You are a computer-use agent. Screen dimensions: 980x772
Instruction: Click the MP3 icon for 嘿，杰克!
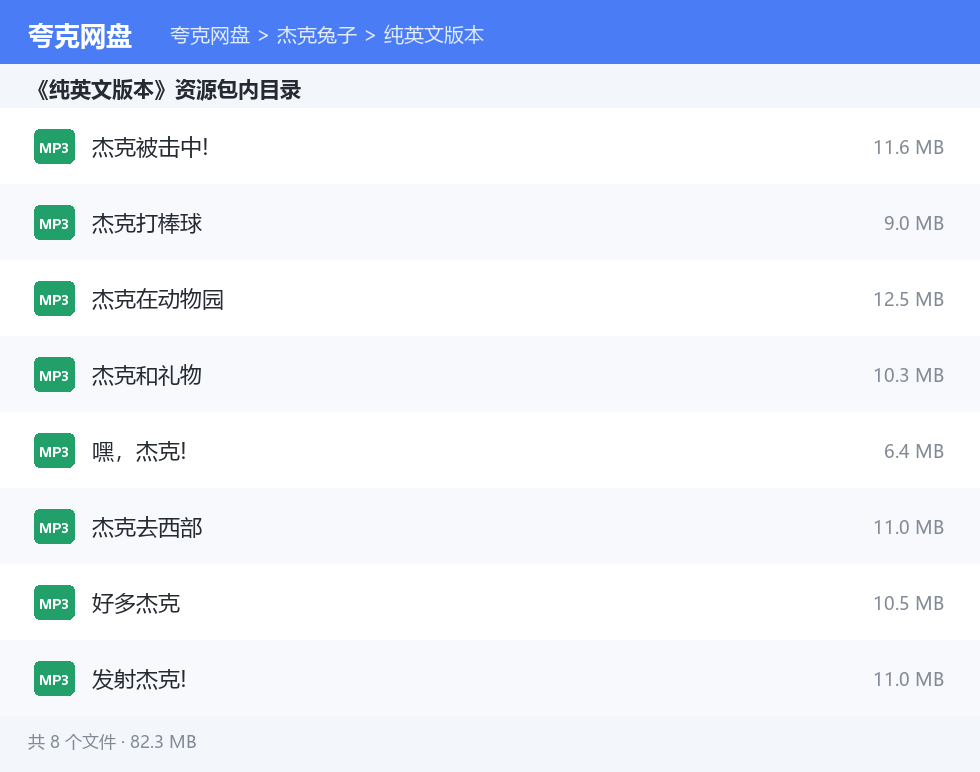coord(54,451)
